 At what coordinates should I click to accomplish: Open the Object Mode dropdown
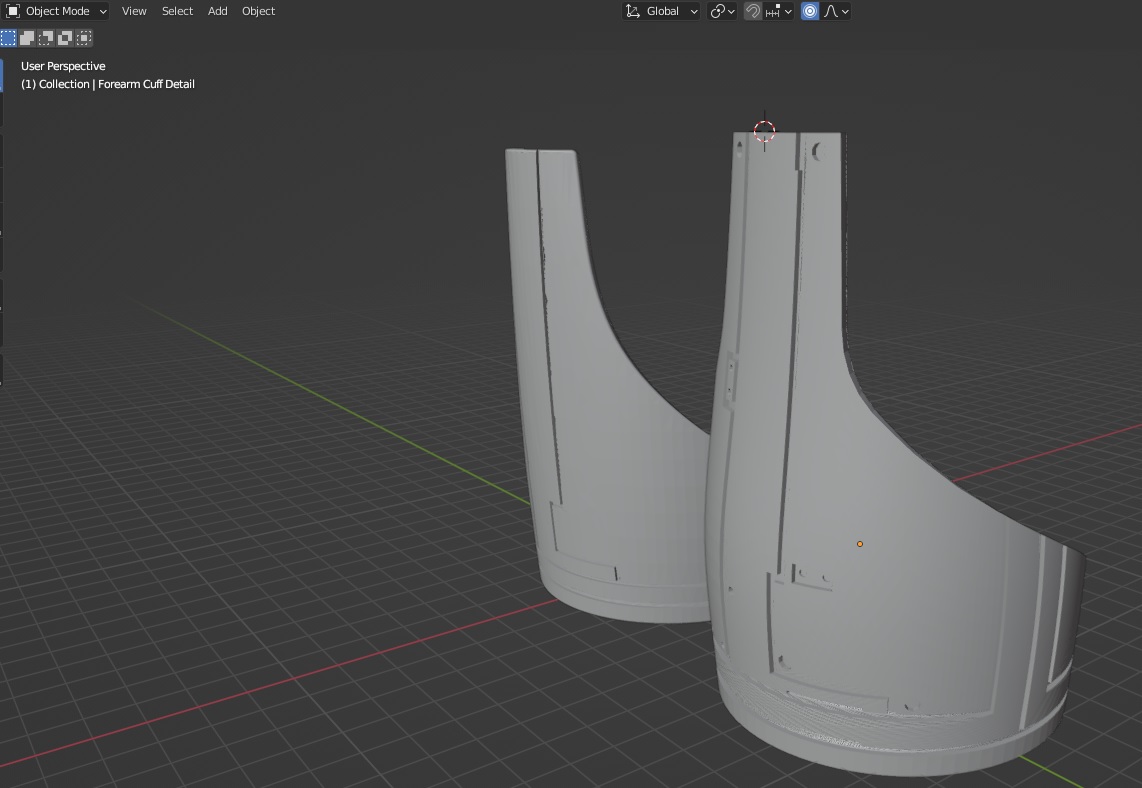click(x=57, y=11)
